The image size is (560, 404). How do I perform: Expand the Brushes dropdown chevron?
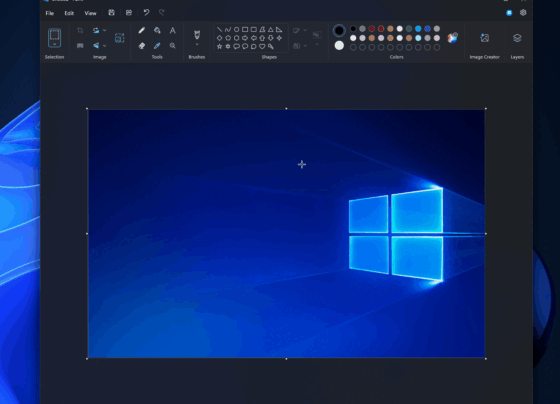197,45
